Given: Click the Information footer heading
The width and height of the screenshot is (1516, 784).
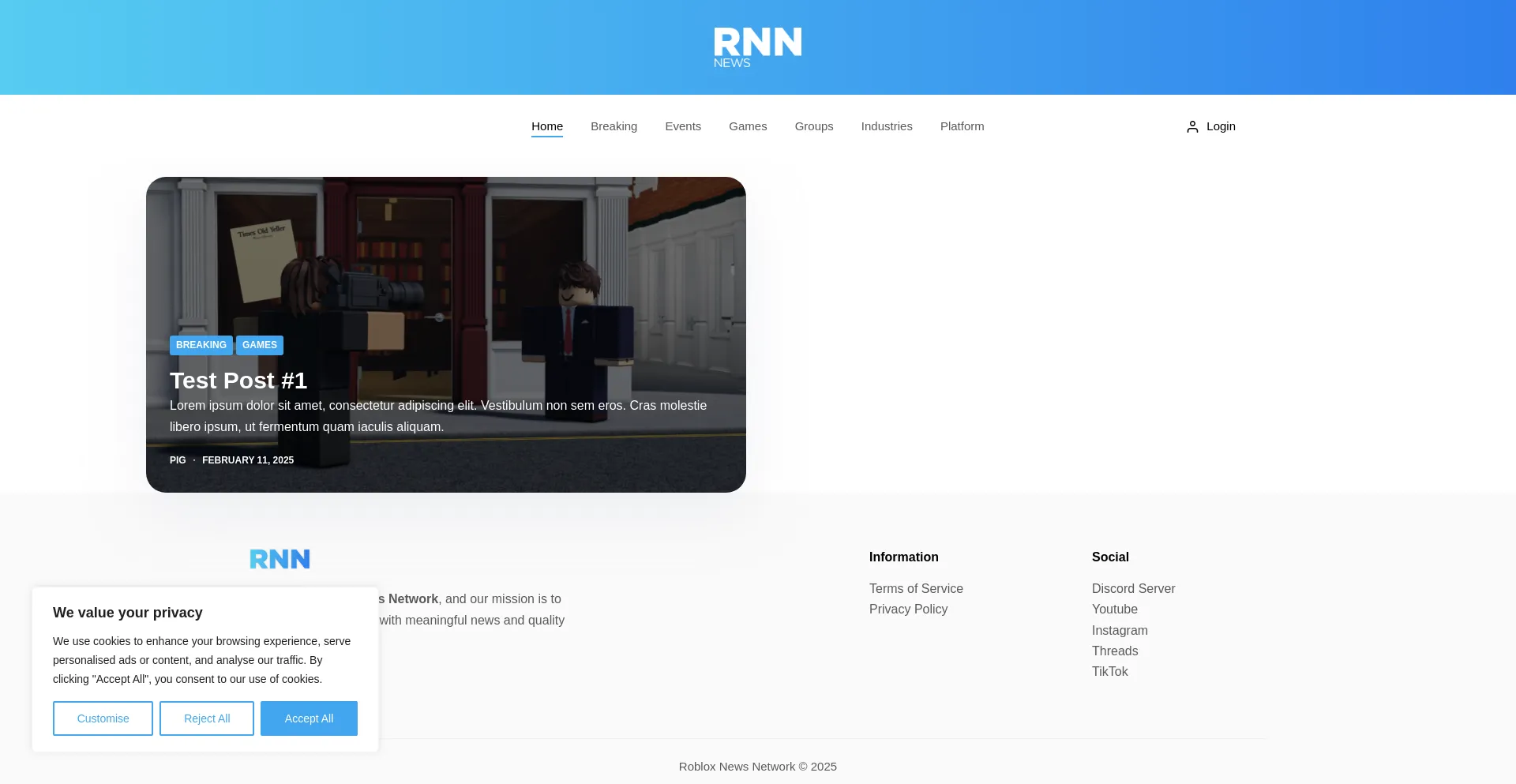Looking at the screenshot, I should 904,557.
